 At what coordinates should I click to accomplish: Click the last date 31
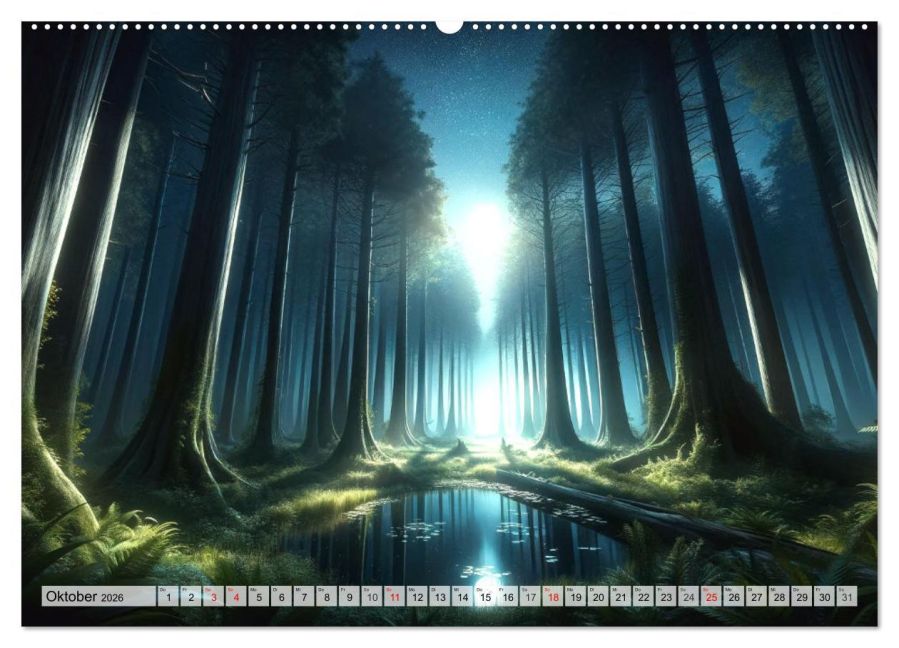847,596
